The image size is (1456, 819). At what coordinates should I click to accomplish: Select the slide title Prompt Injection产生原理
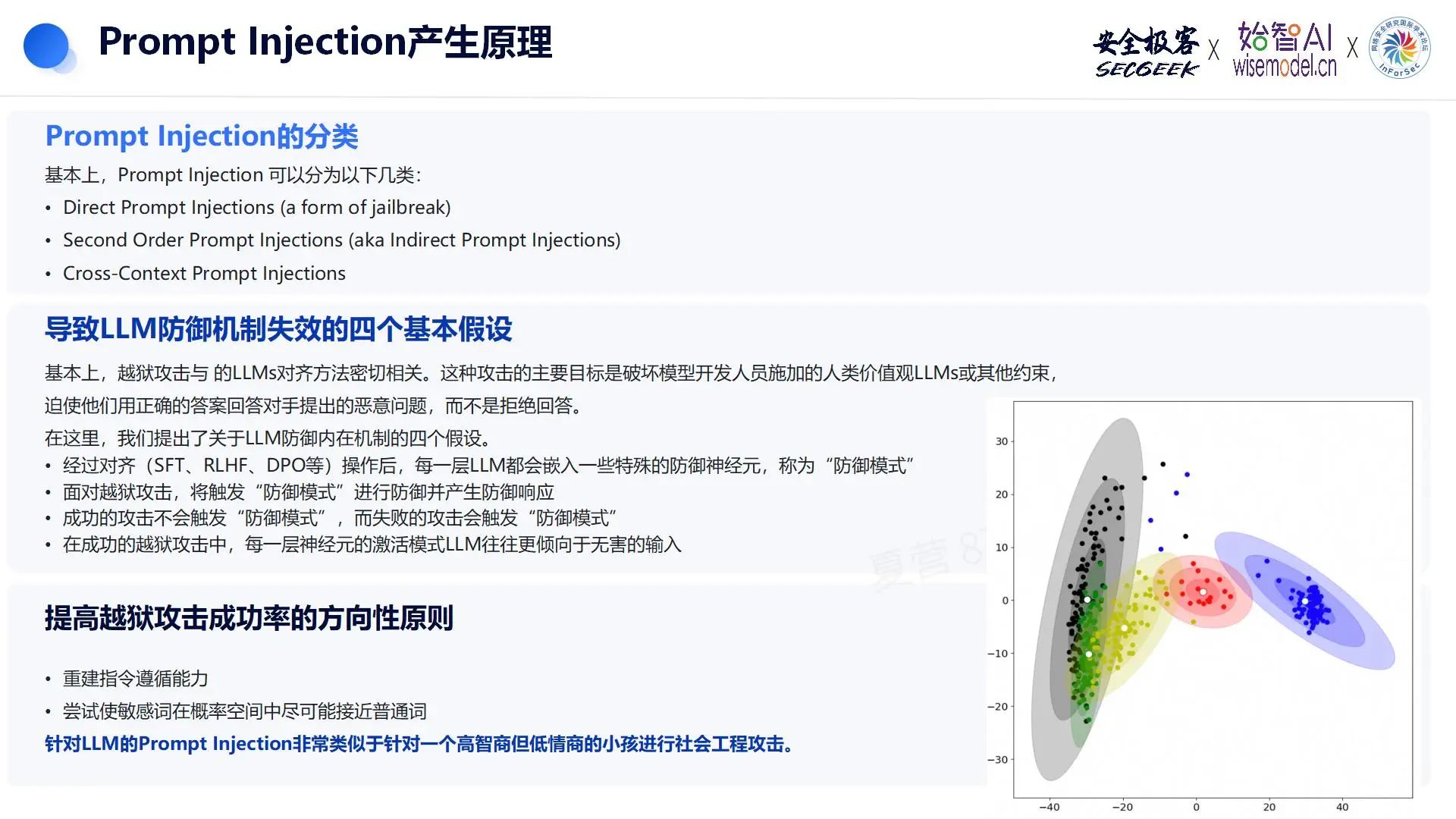(x=325, y=42)
